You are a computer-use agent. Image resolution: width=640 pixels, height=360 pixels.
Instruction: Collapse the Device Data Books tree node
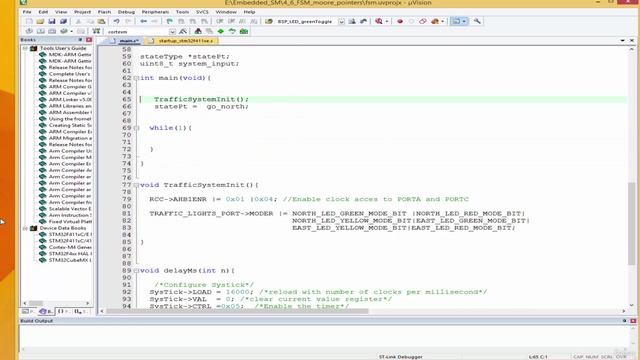(x=25, y=228)
